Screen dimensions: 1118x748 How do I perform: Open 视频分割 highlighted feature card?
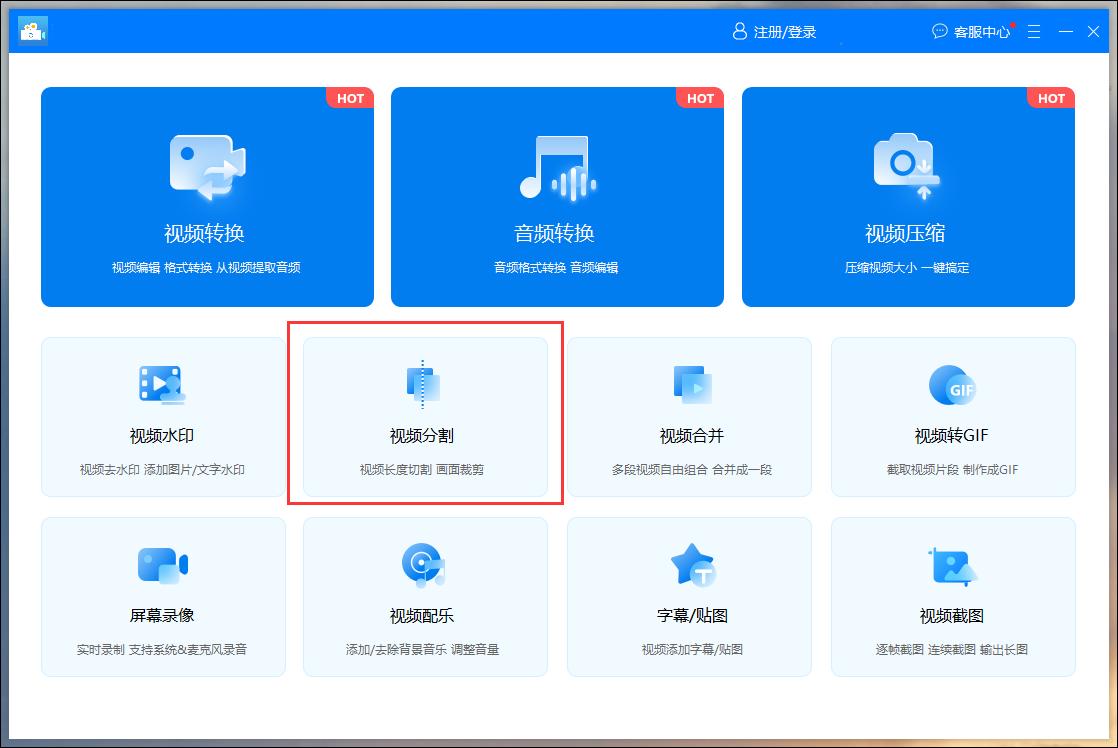coord(424,416)
